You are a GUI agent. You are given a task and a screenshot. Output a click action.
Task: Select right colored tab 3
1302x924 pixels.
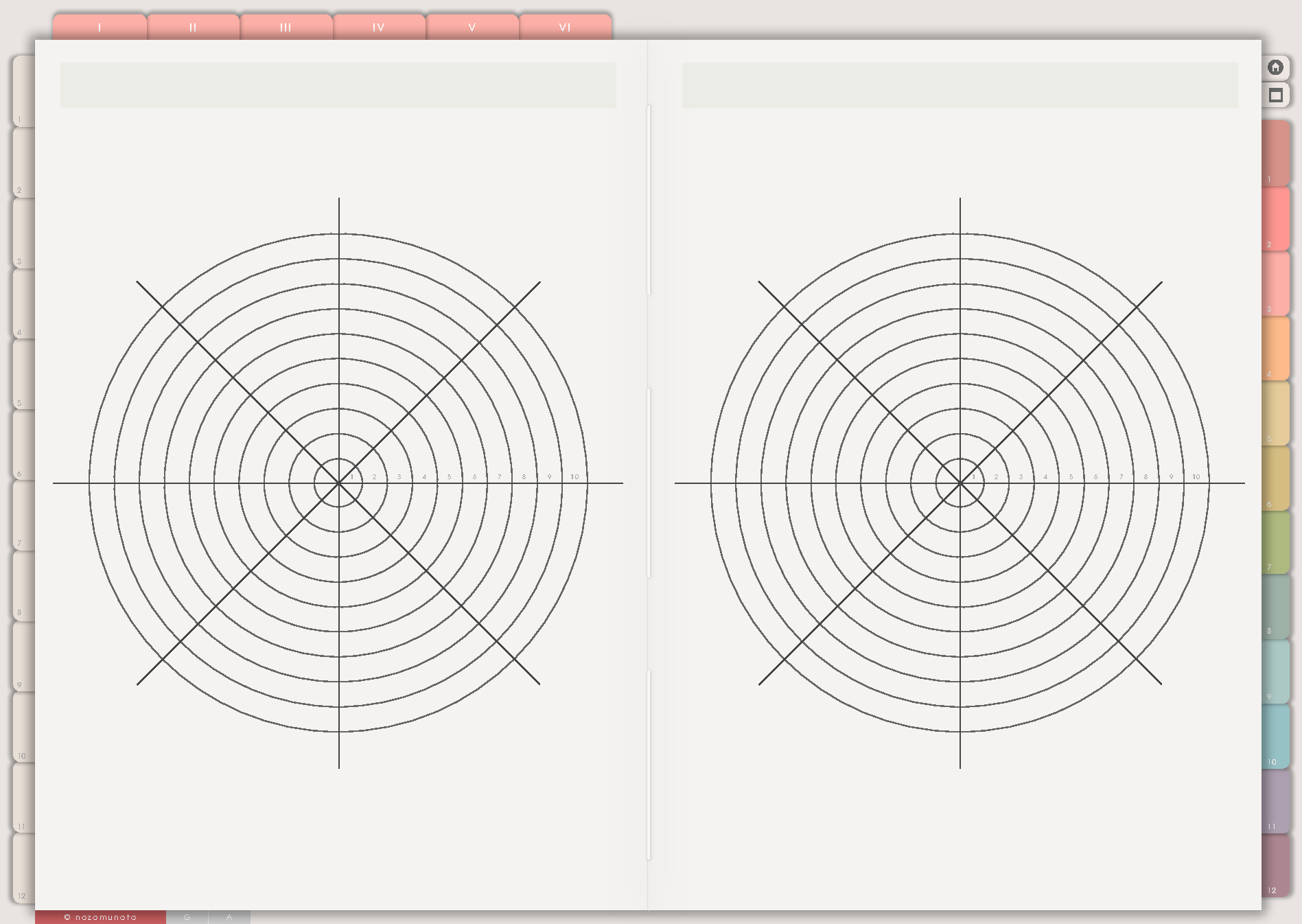pyautogui.click(x=1275, y=284)
